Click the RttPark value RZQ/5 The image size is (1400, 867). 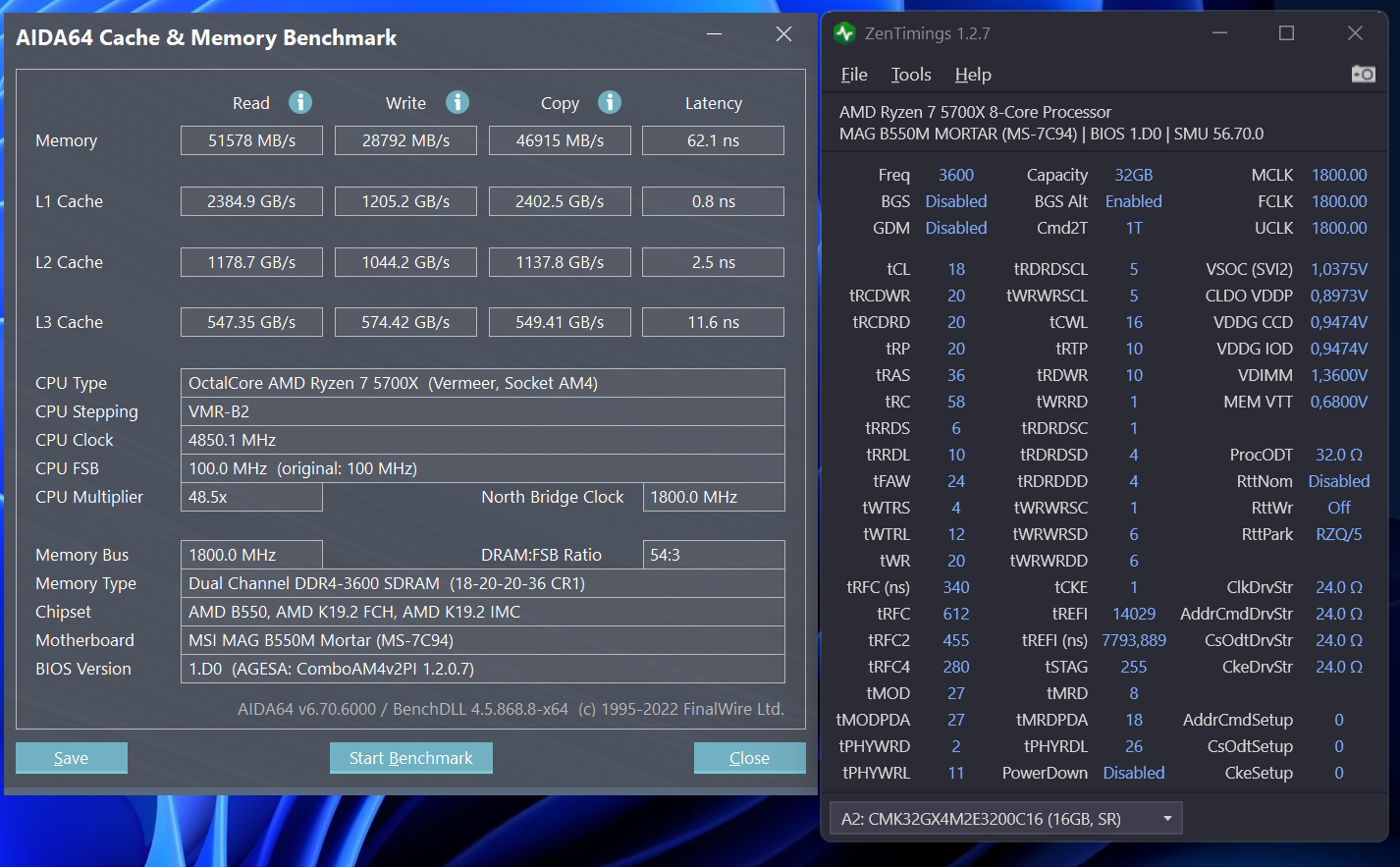(x=1339, y=534)
